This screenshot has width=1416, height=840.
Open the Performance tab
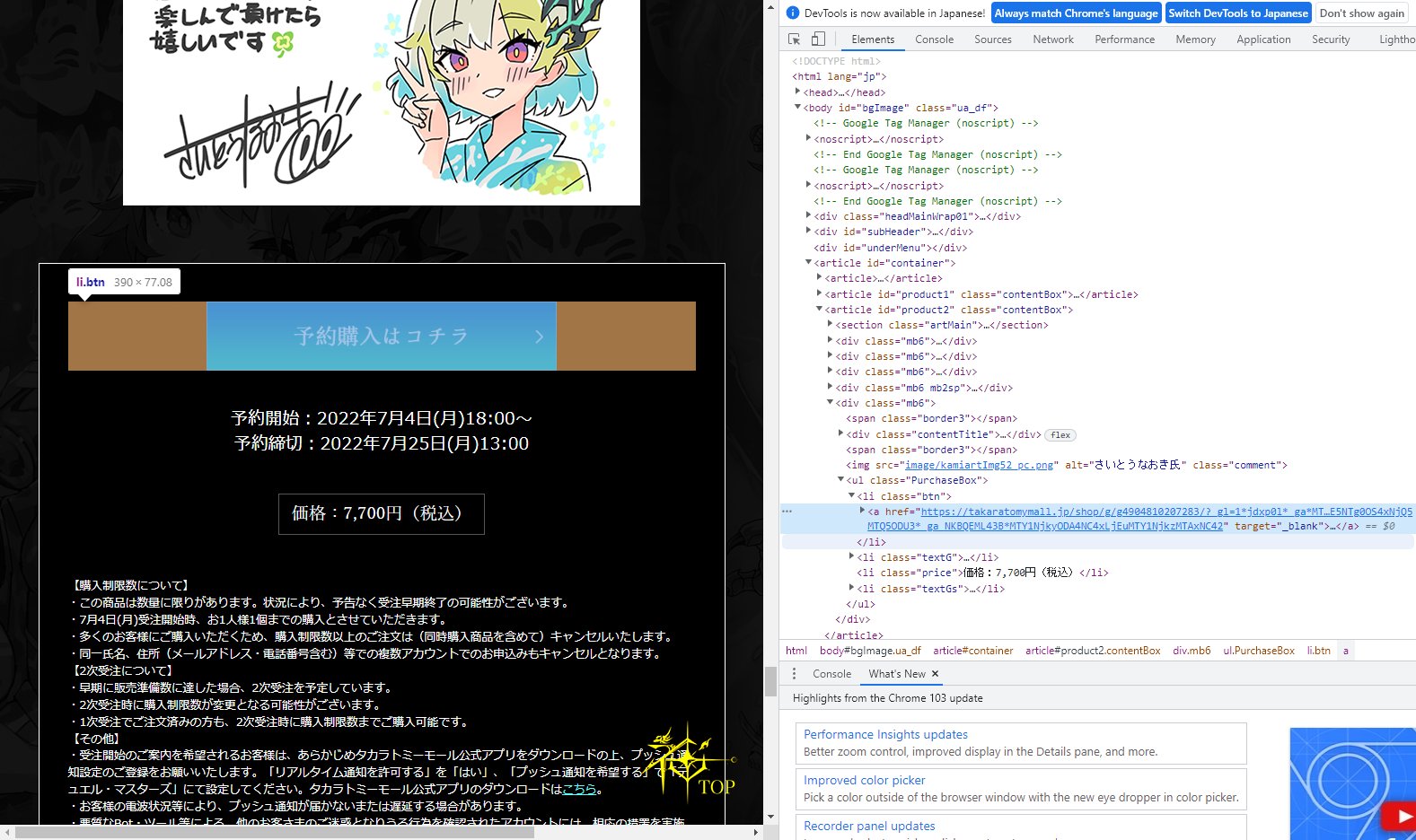tap(1124, 39)
